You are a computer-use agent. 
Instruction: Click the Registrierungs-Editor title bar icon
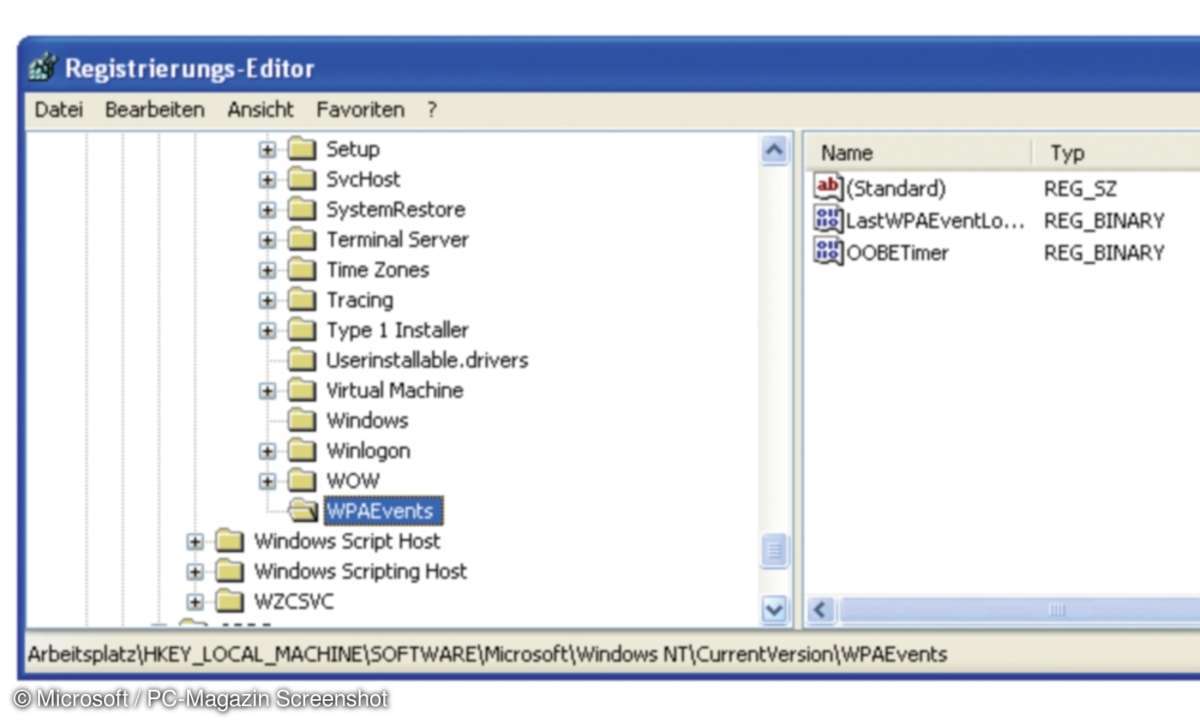[42, 68]
